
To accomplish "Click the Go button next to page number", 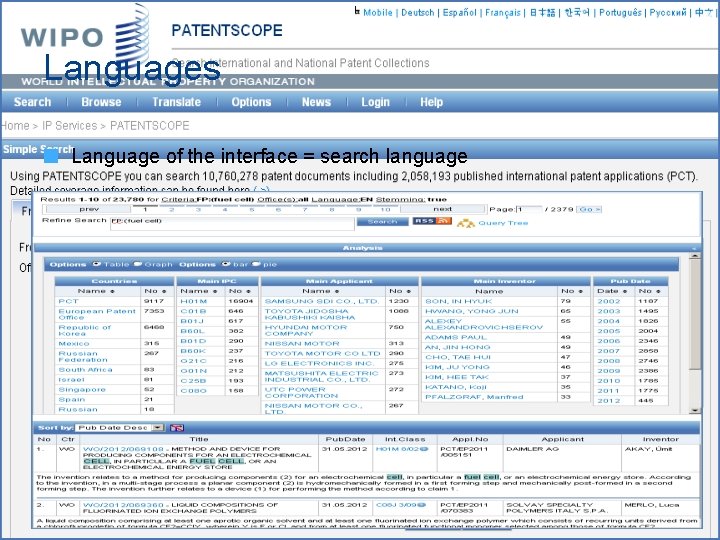I will (589, 209).
